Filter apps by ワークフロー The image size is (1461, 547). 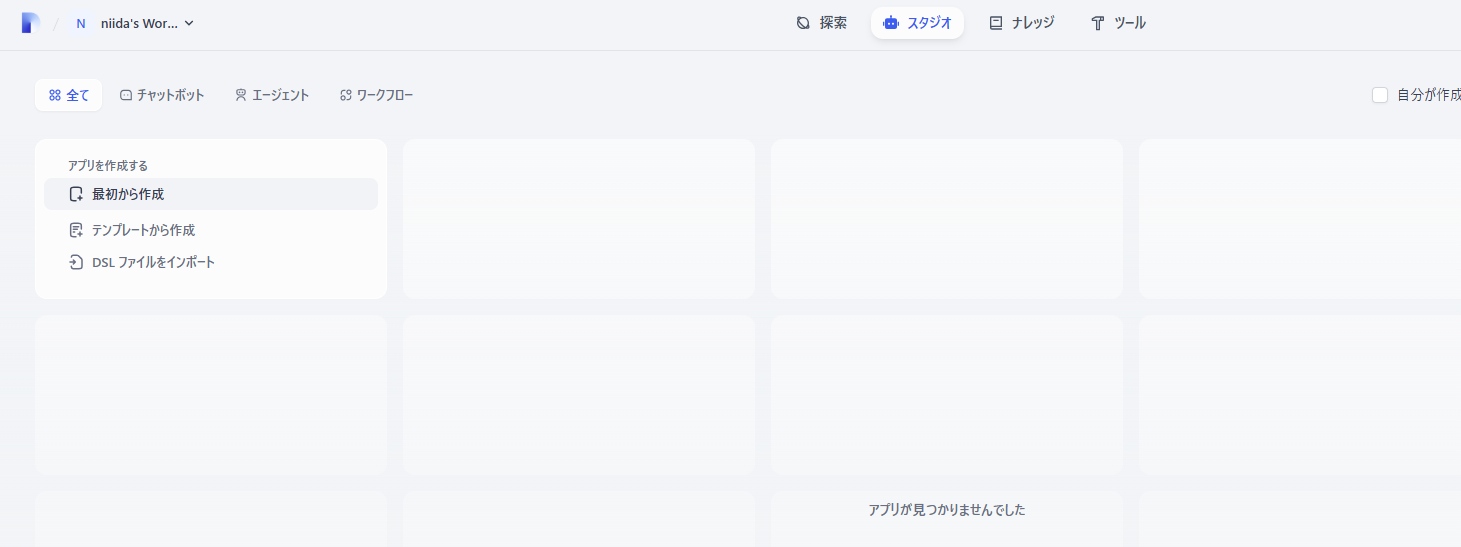pos(377,95)
